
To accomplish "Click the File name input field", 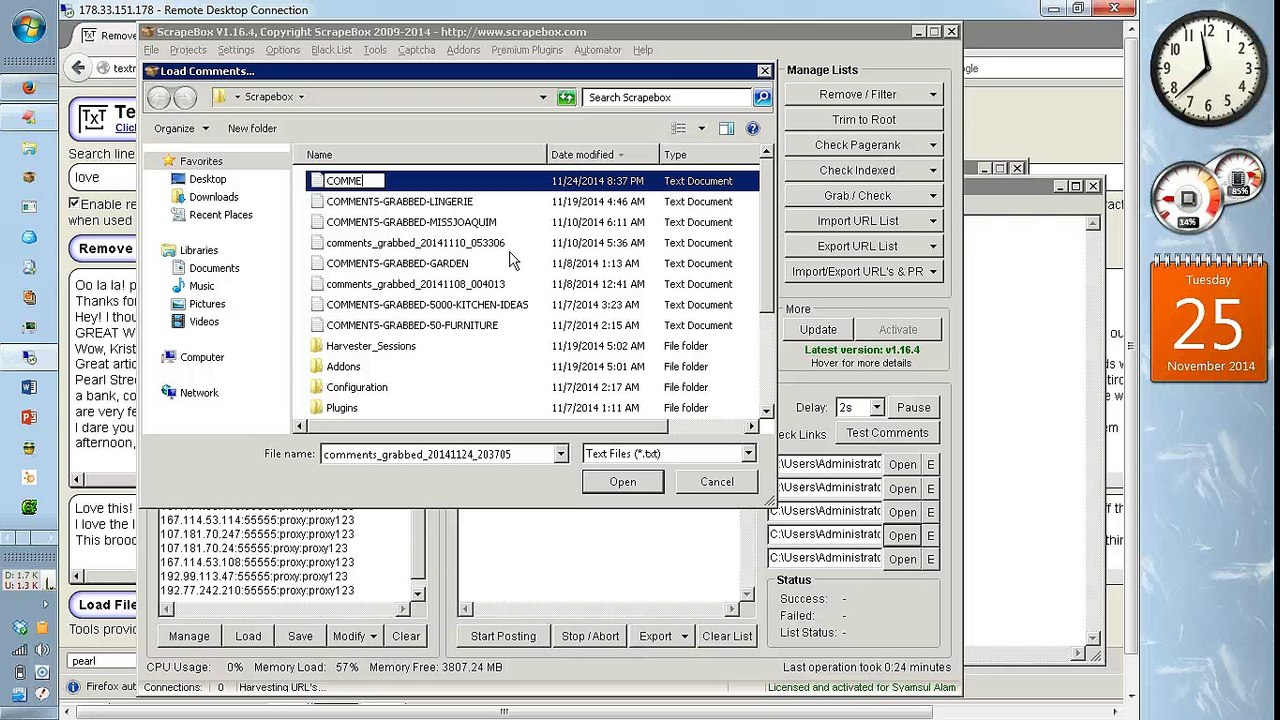I will (438, 454).
